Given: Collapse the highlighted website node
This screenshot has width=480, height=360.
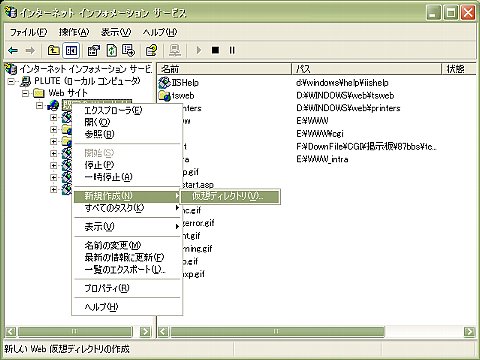Looking at the screenshot, I should click(x=39, y=105).
